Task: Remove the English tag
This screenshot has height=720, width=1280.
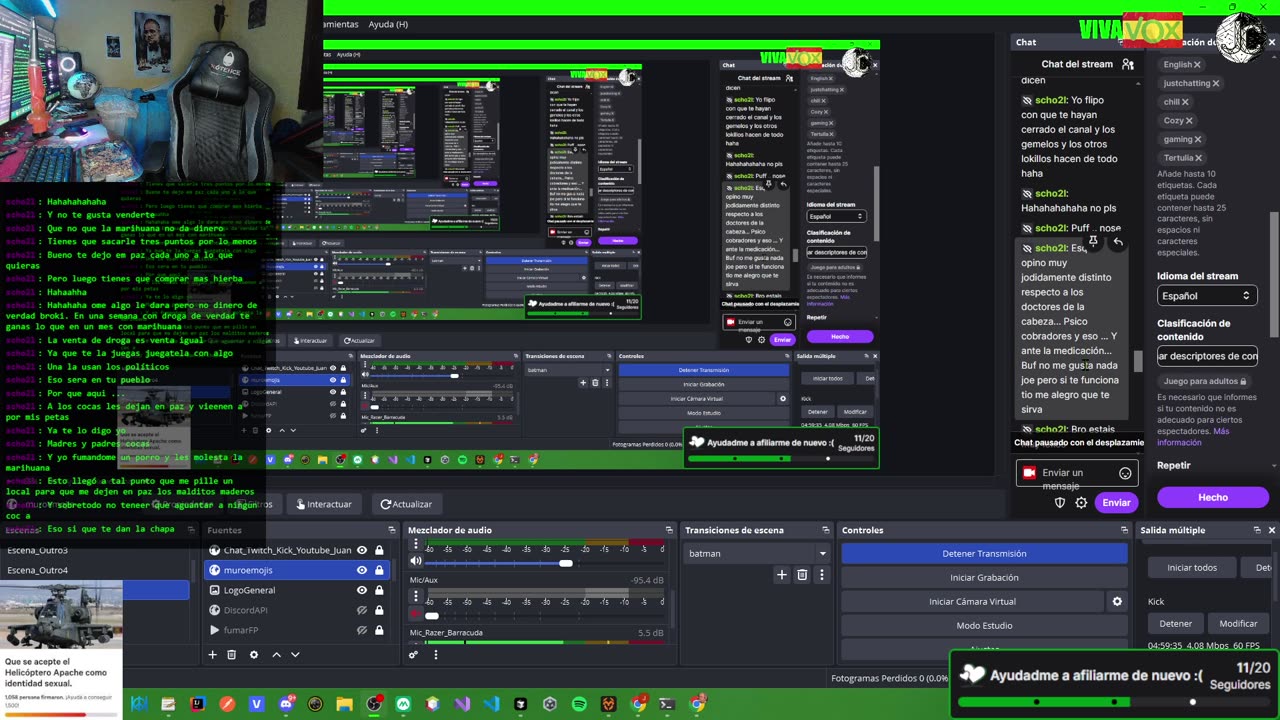Action: click(1197, 64)
